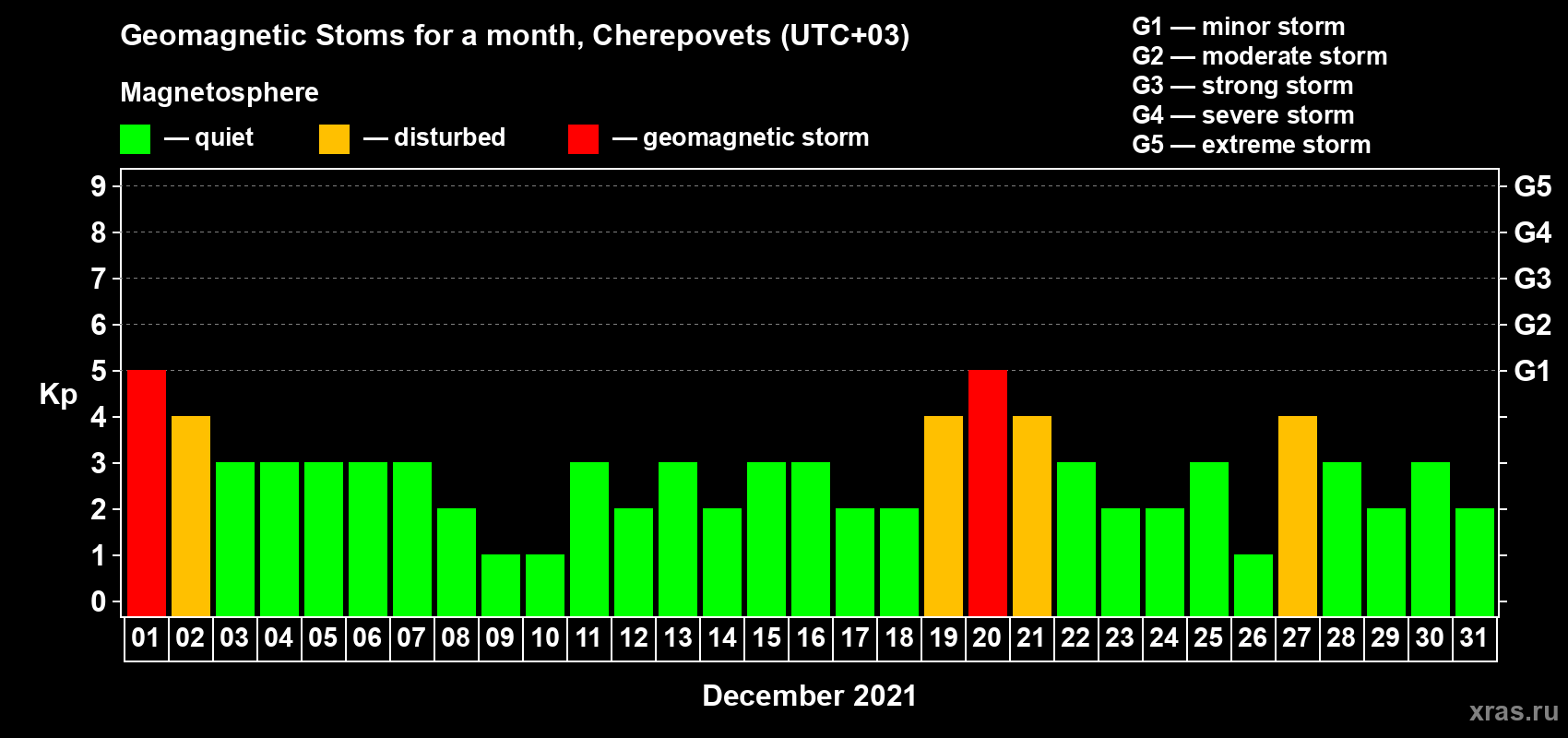Click the date label '14'

click(x=722, y=638)
